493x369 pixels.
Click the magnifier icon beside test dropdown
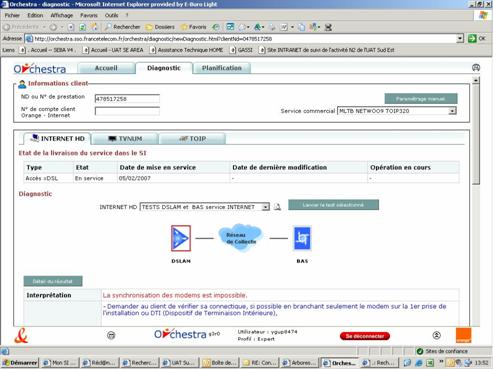277,207
